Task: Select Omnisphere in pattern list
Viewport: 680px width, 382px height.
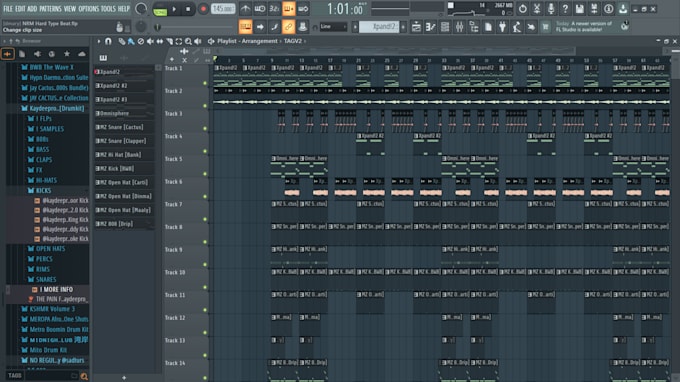Action: 124,113
